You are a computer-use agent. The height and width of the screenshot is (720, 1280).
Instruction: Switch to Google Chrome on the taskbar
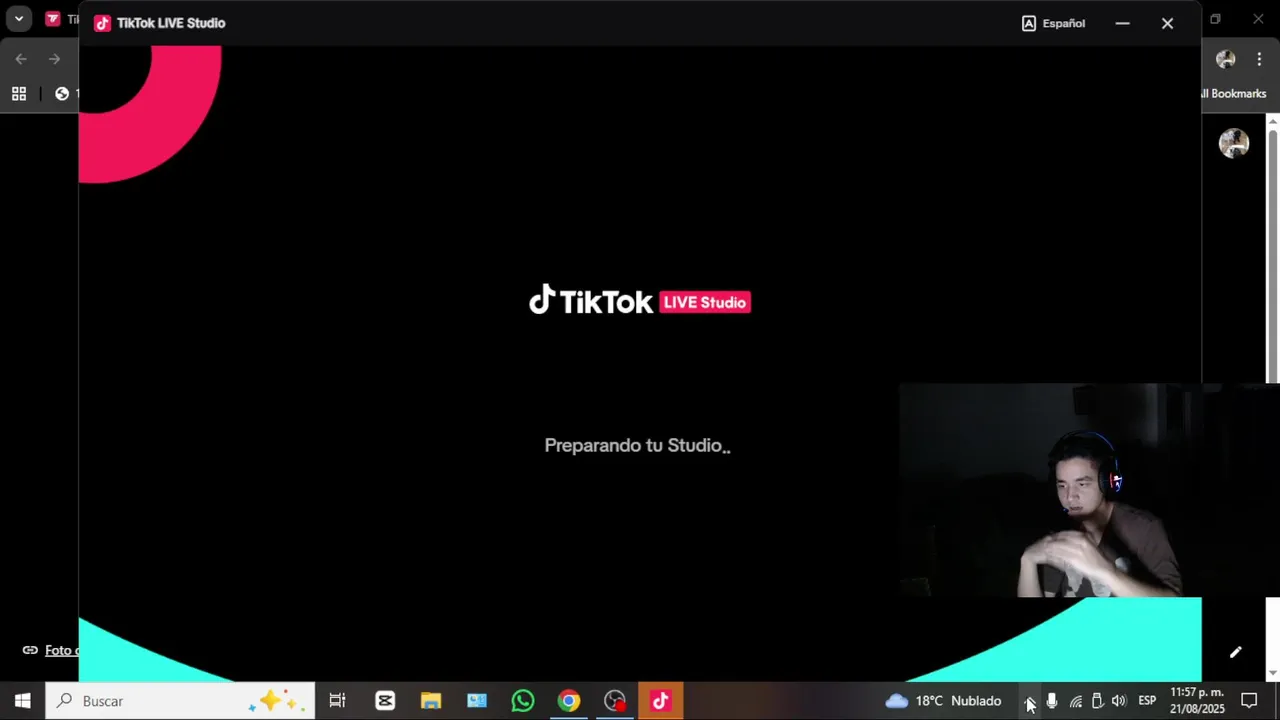pyautogui.click(x=569, y=701)
